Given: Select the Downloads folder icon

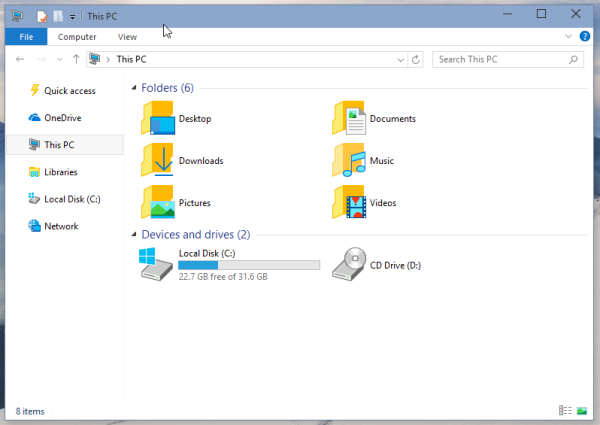Looking at the screenshot, I should click(x=158, y=160).
